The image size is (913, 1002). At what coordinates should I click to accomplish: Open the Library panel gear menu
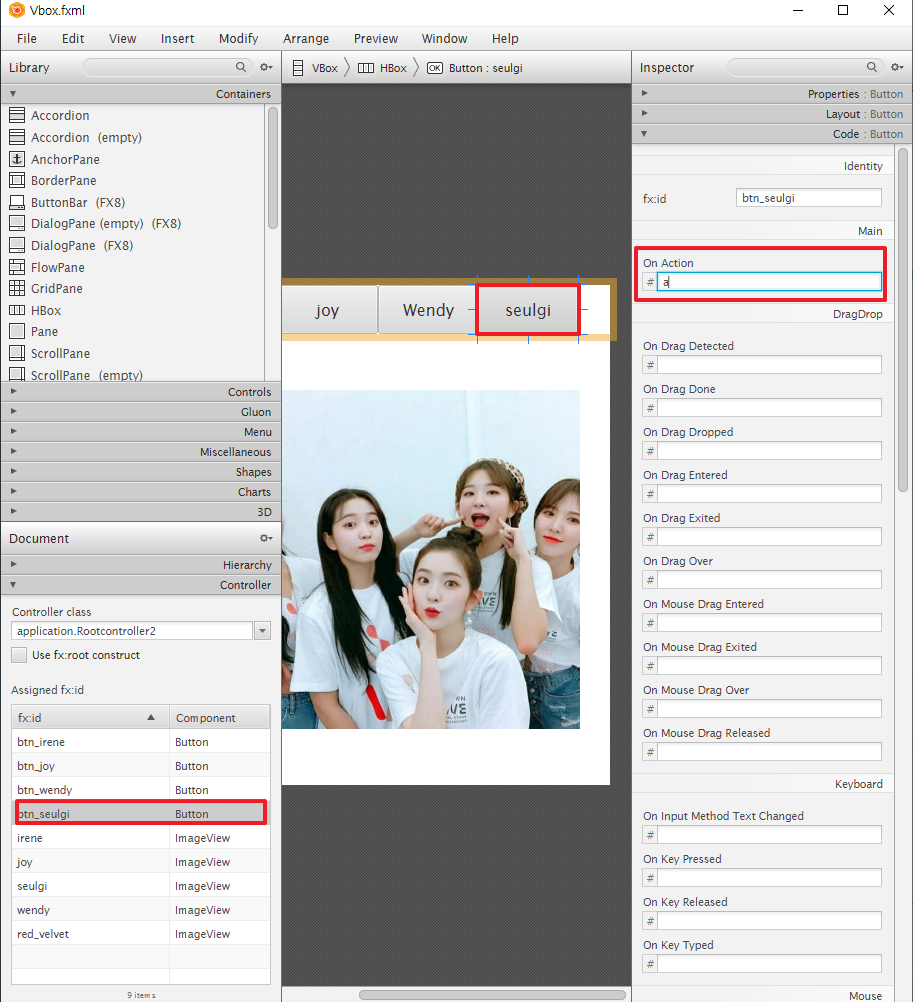[266, 67]
